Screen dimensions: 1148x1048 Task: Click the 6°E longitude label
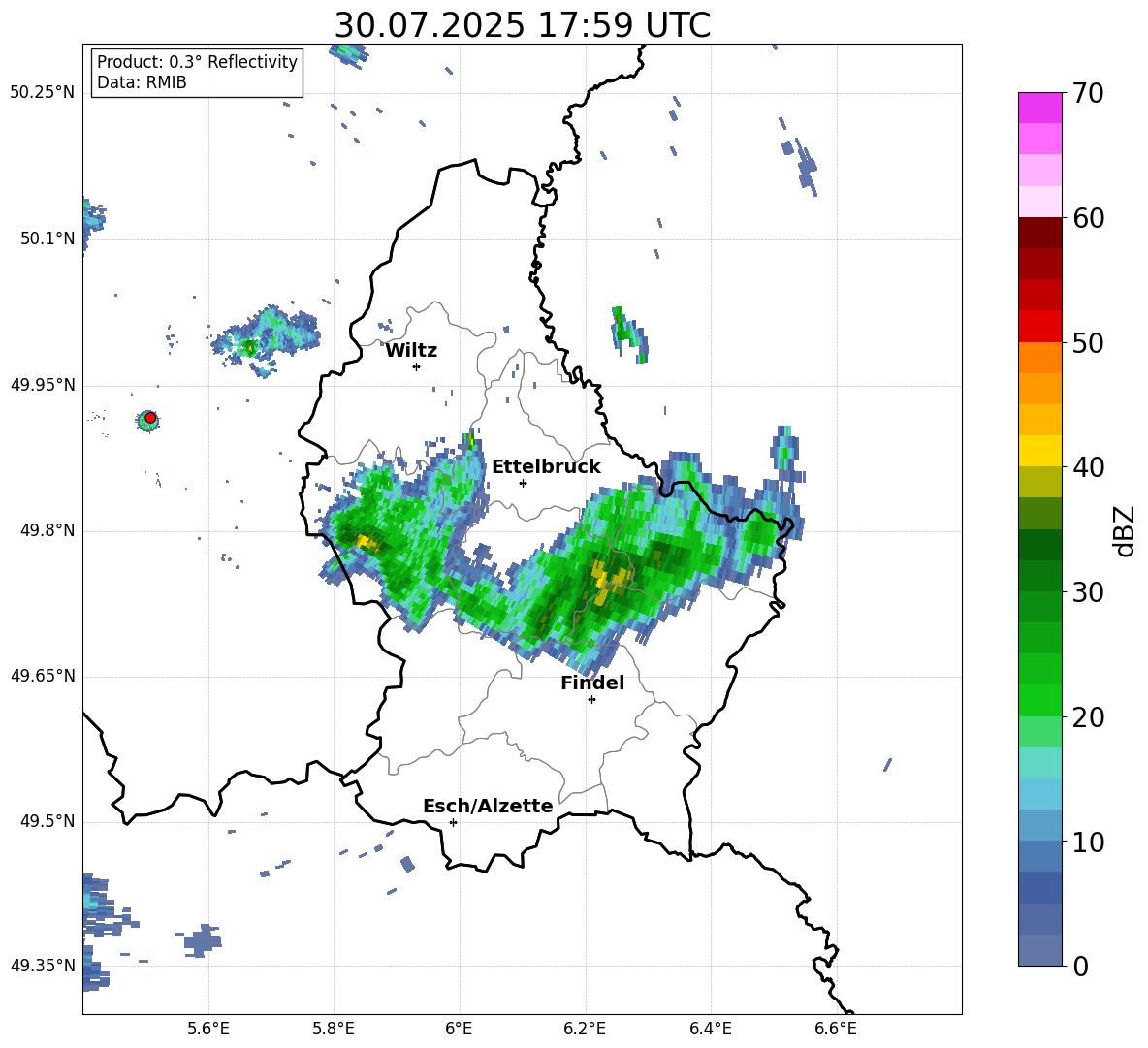pyautogui.click(x=459, y=1029)
